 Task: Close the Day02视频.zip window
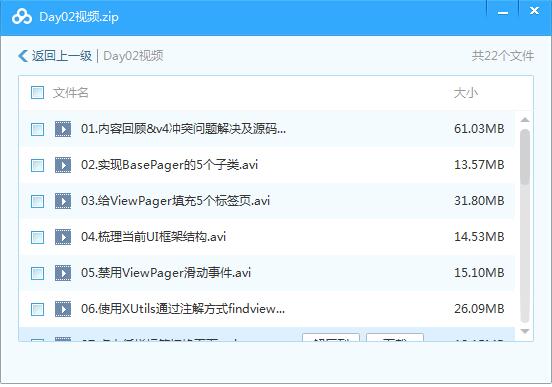(534, 11)
